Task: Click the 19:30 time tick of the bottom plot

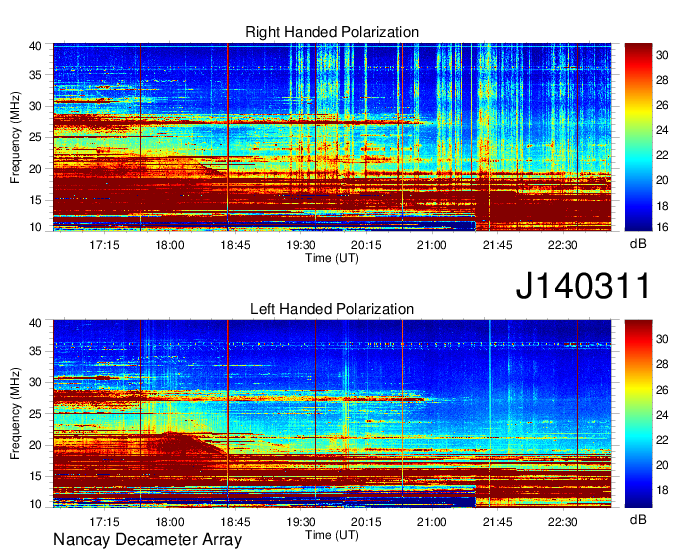Action: pos(301,522)
